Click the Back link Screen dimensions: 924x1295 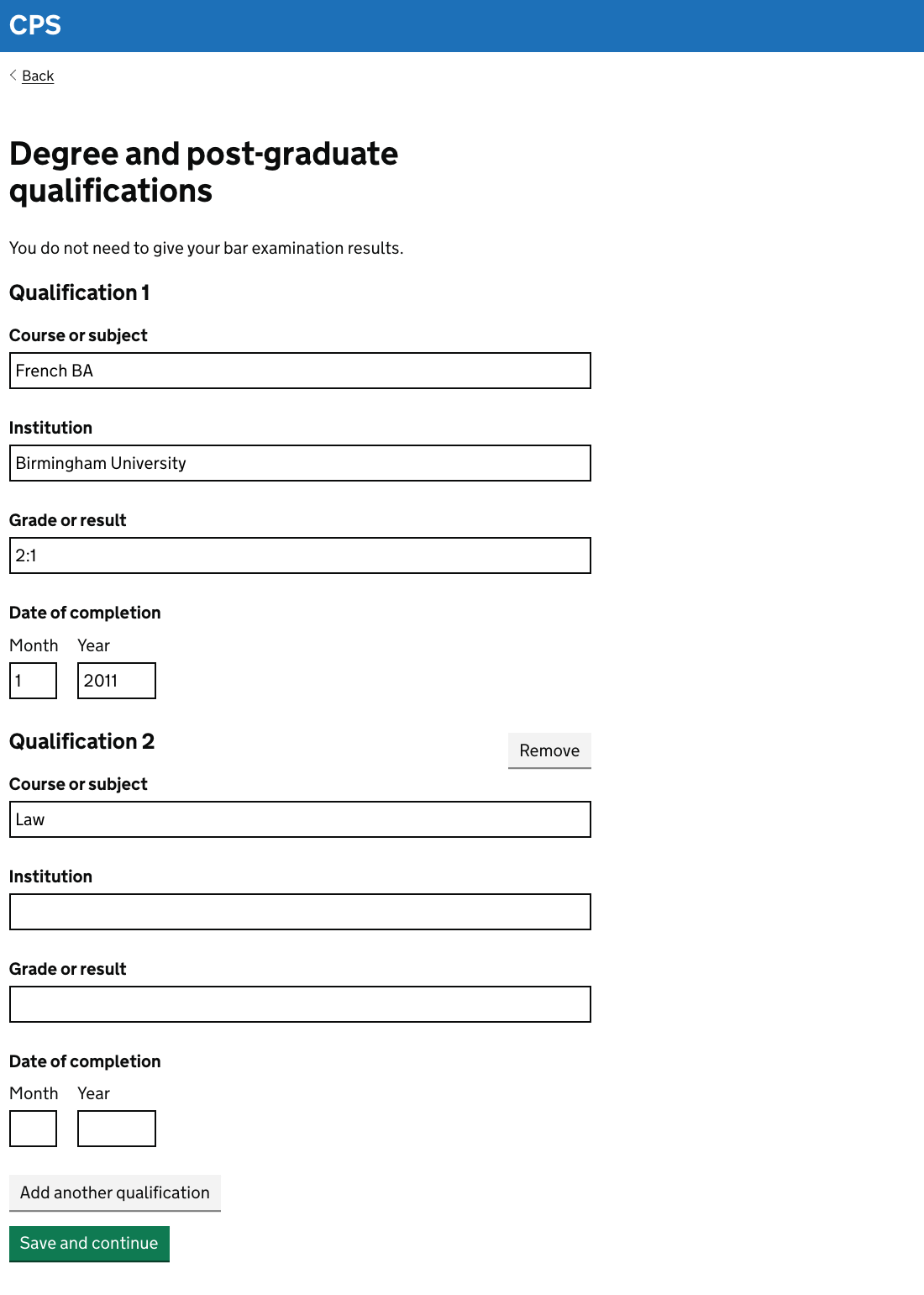(x=37, y=76)
